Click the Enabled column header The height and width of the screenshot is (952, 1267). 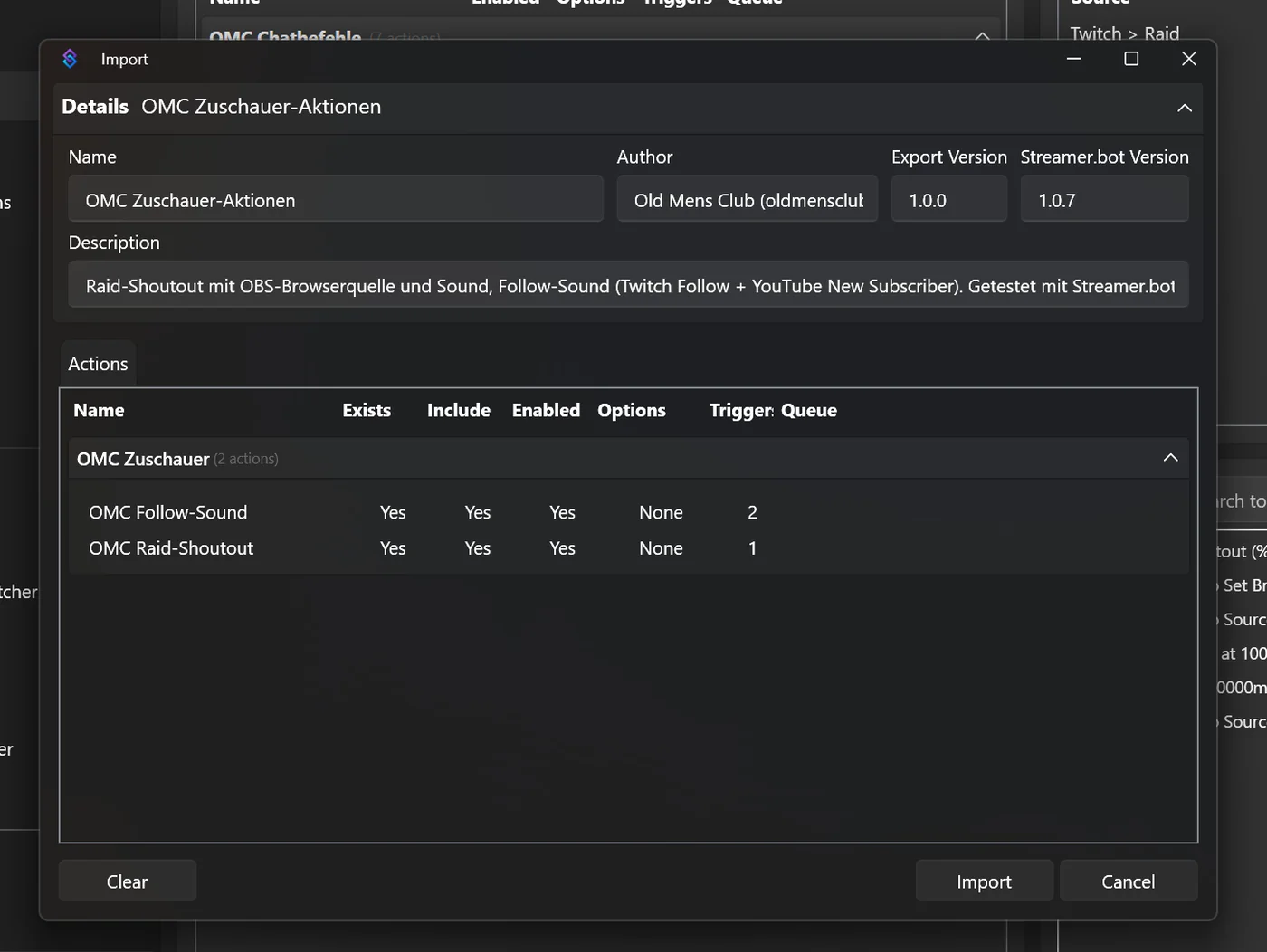tap(546, 410)
